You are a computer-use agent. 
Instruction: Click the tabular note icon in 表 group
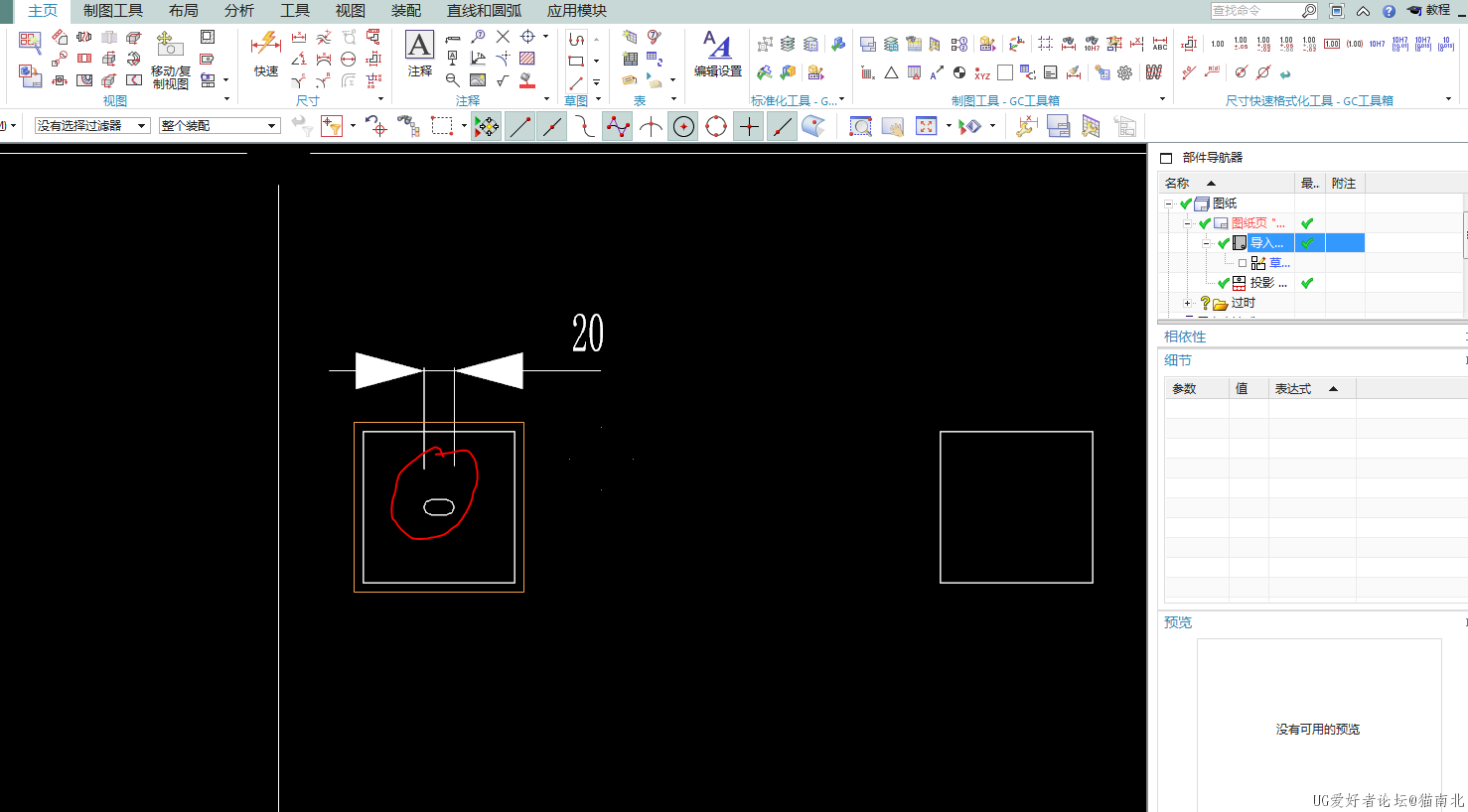point(630,59)
